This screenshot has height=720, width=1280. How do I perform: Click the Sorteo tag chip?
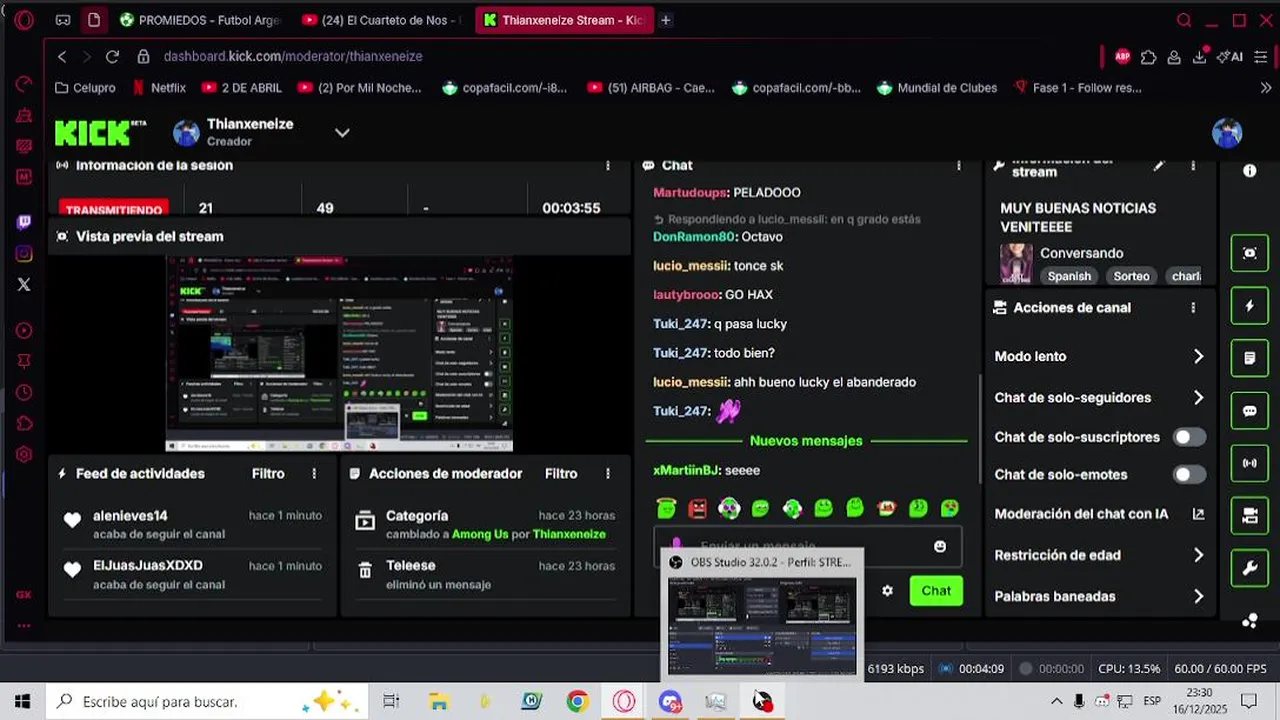(x=1131, y=276)
